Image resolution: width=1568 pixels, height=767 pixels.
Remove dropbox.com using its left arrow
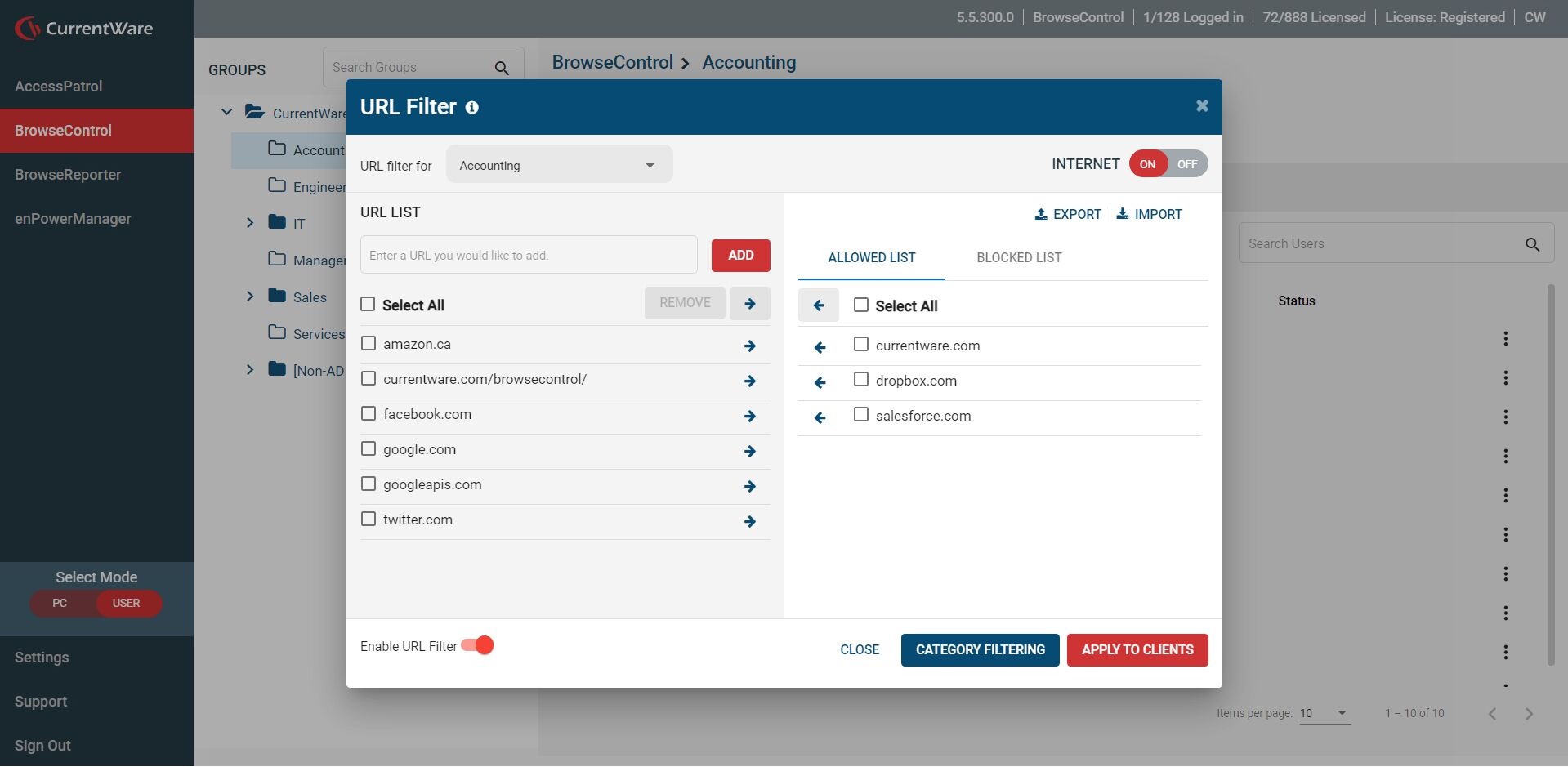(x=820, y=382)
